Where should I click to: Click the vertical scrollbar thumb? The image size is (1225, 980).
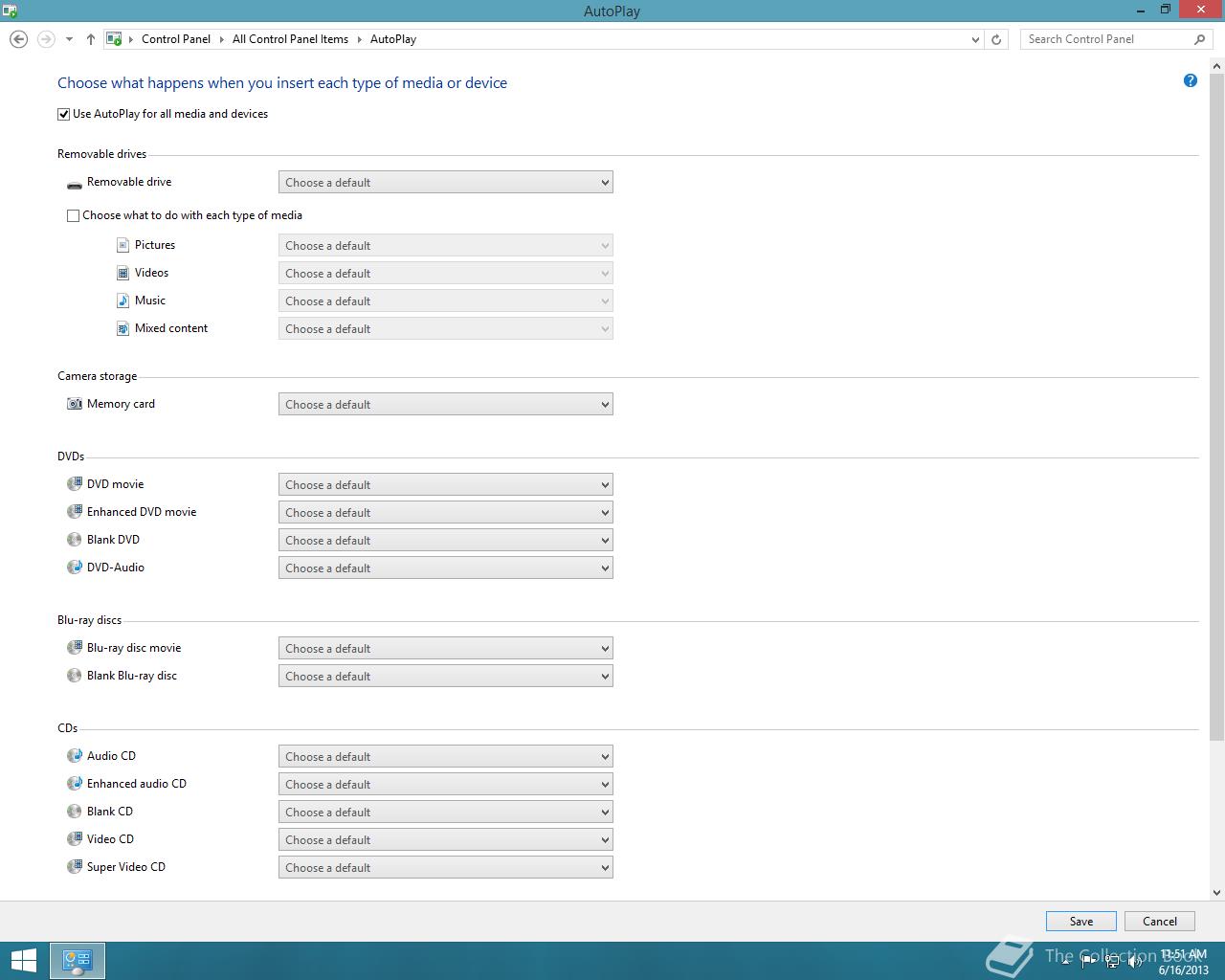point(1217,408)
